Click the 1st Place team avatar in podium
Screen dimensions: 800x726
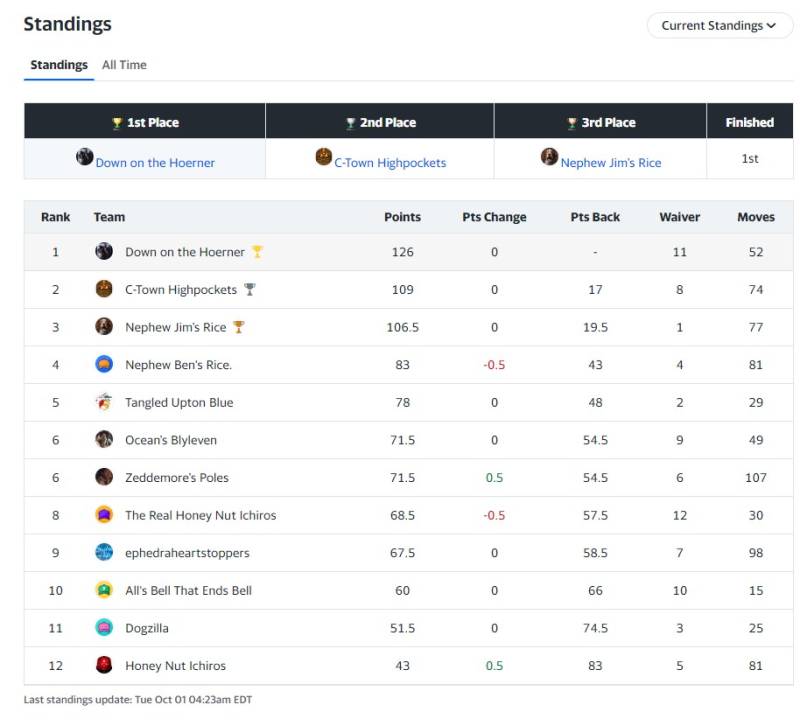pyautogui.click(x=85, y=157)
